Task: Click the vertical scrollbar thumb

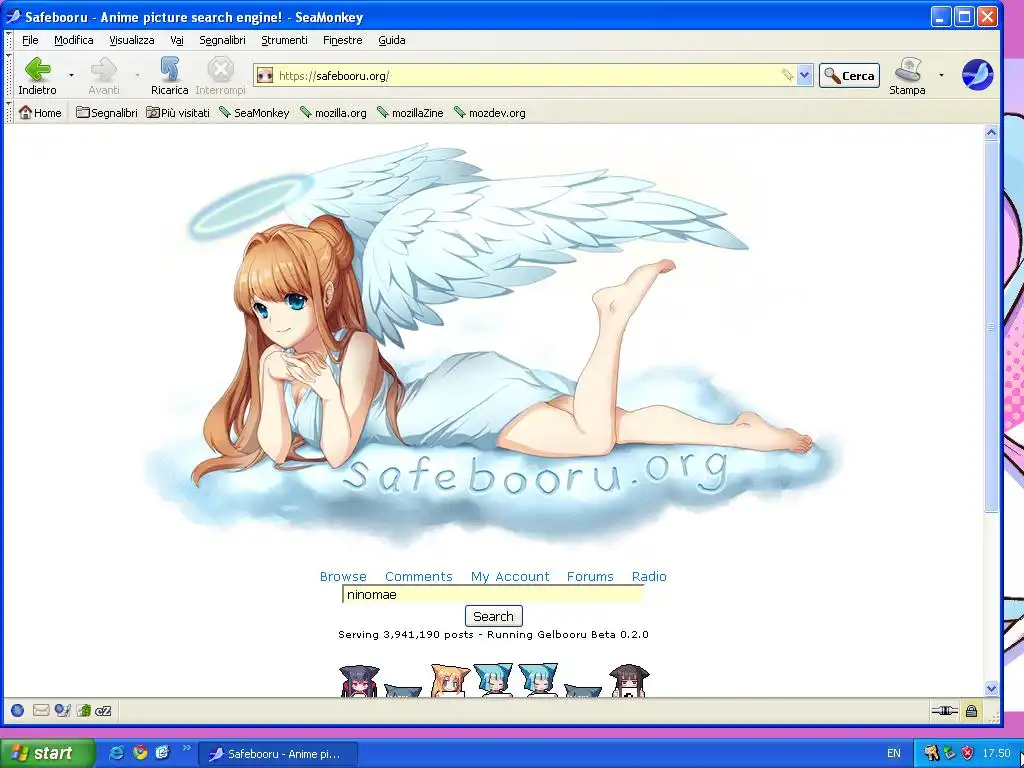Action: pos(991,327)
